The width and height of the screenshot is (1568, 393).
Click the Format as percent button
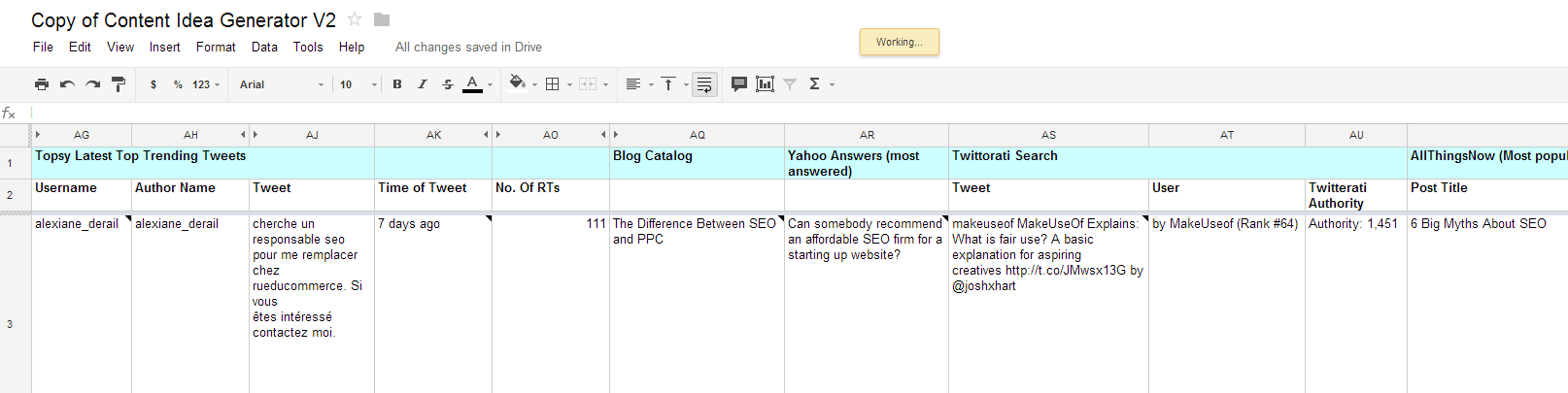(x=178, y=84)
